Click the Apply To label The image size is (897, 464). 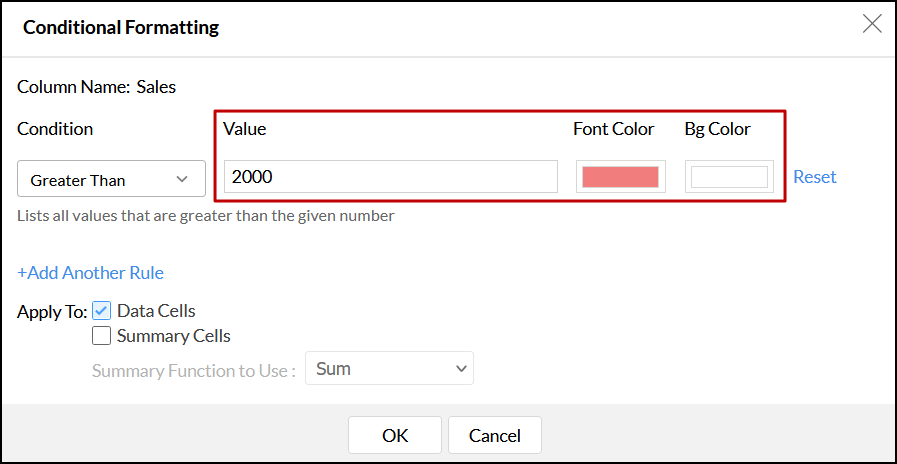pyautogui.click(x=52, y=311)
